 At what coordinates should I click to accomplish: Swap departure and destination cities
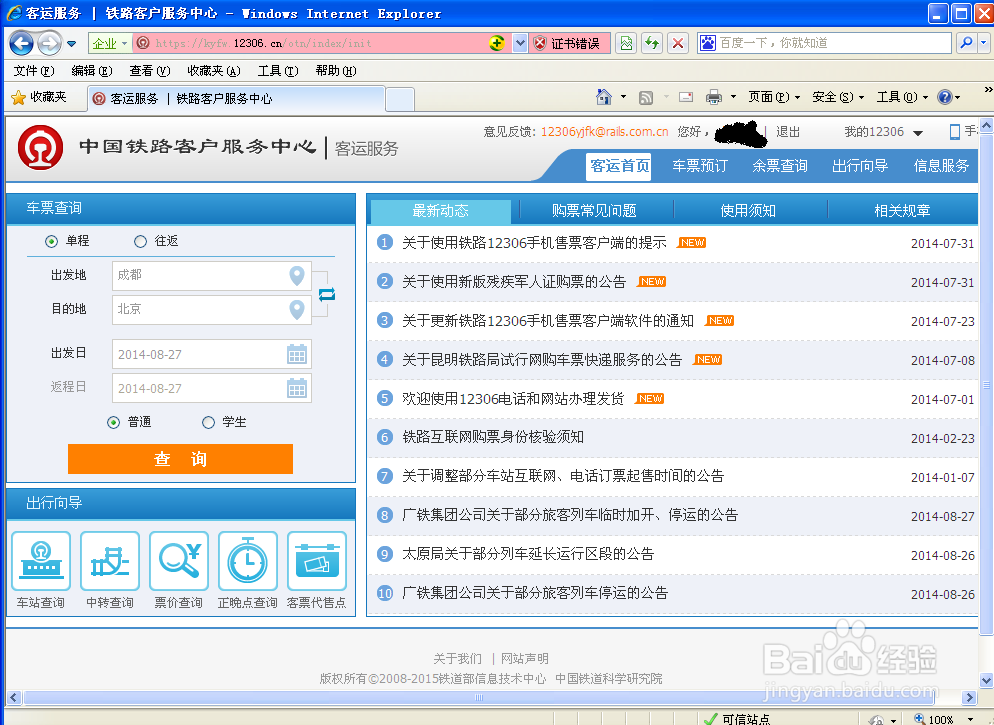pyautogui.click(x=328, y=295)
